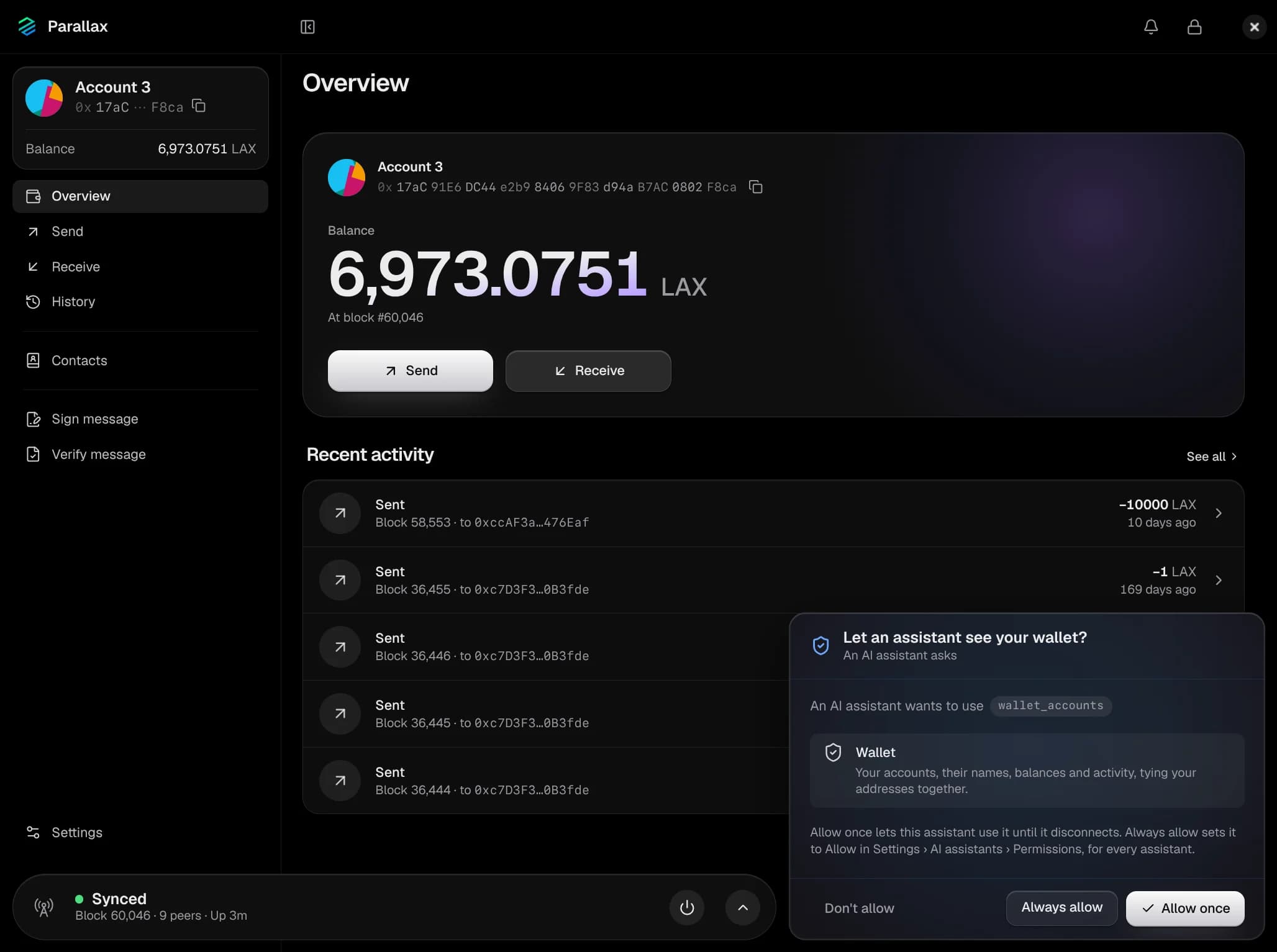
Task: Open details chevron for -1 LAX transaction
Action: 1219,580
